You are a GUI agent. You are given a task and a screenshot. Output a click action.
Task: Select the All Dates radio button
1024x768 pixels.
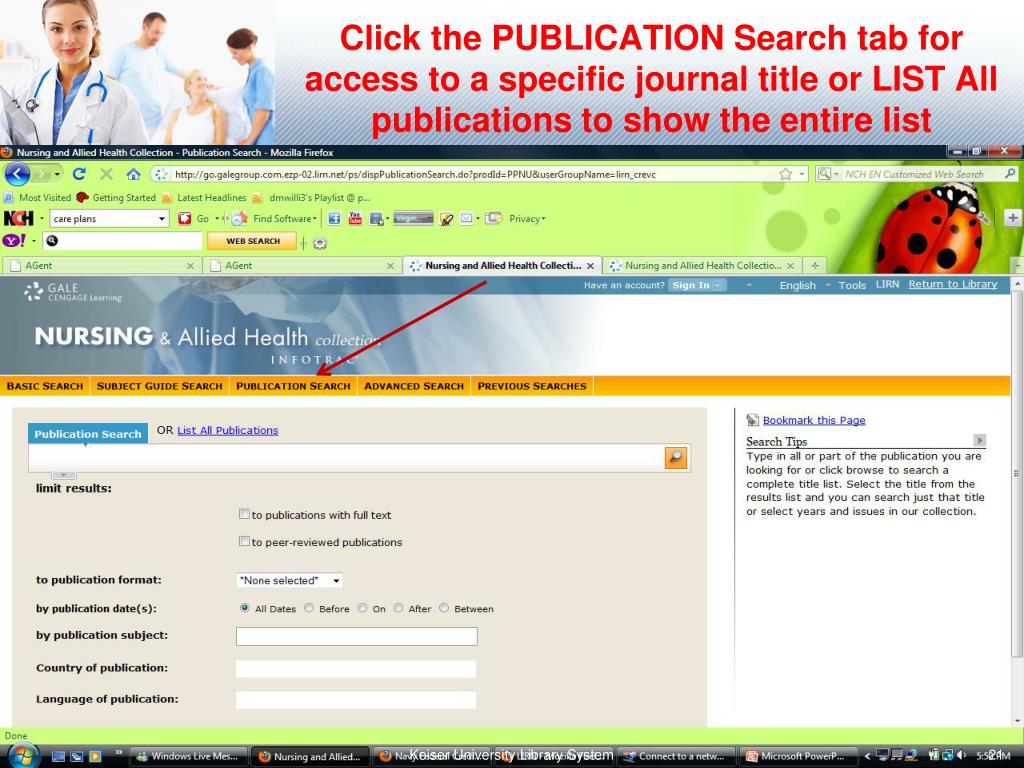pos(245,608)
